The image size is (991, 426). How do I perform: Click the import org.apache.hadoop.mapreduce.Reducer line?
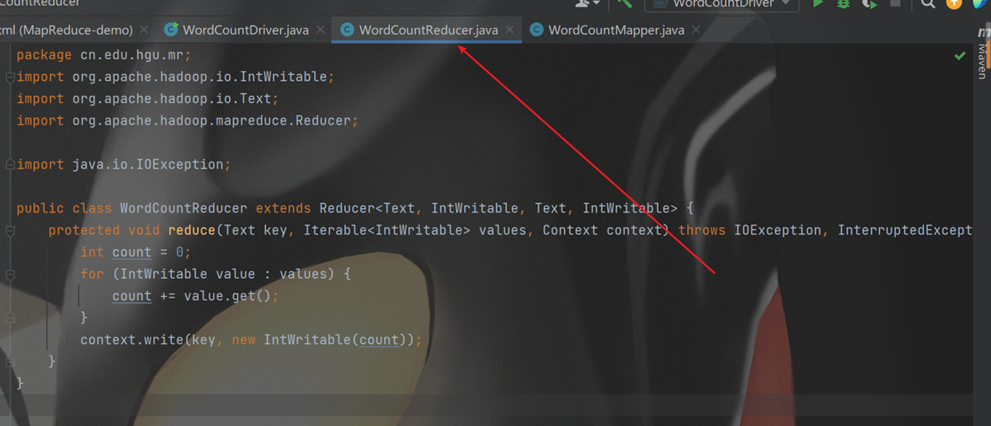click(187, 121)
